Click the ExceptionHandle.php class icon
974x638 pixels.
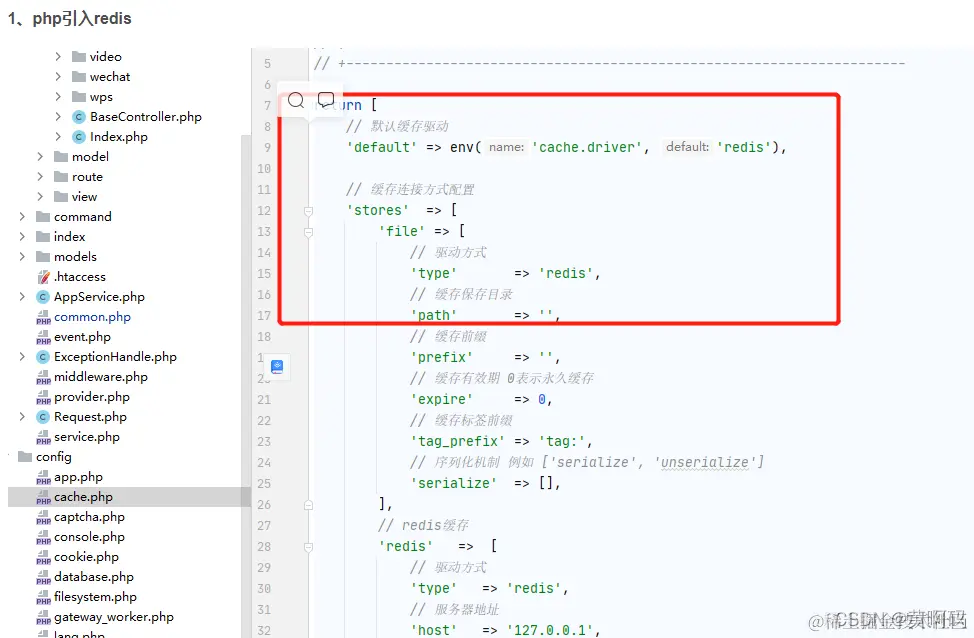tap(43, 357)
